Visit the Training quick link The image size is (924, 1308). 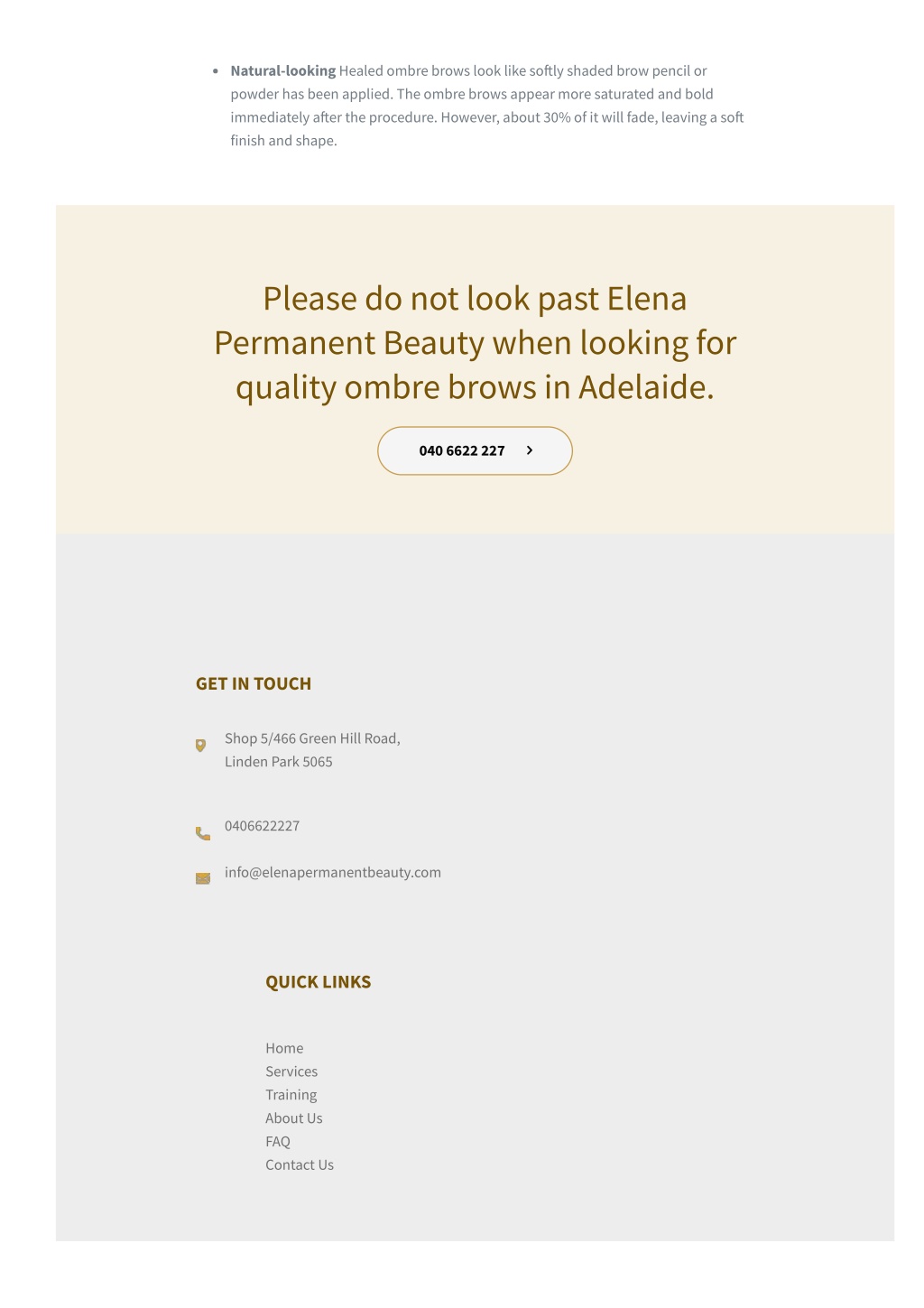[x=291, y=1095]
